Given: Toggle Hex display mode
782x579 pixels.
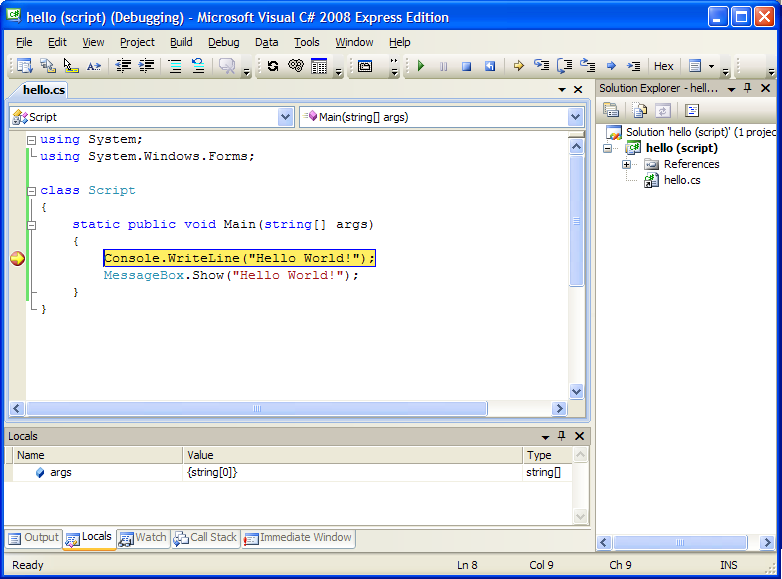Looking at the screenshot, I should click(x=663, y=66).
